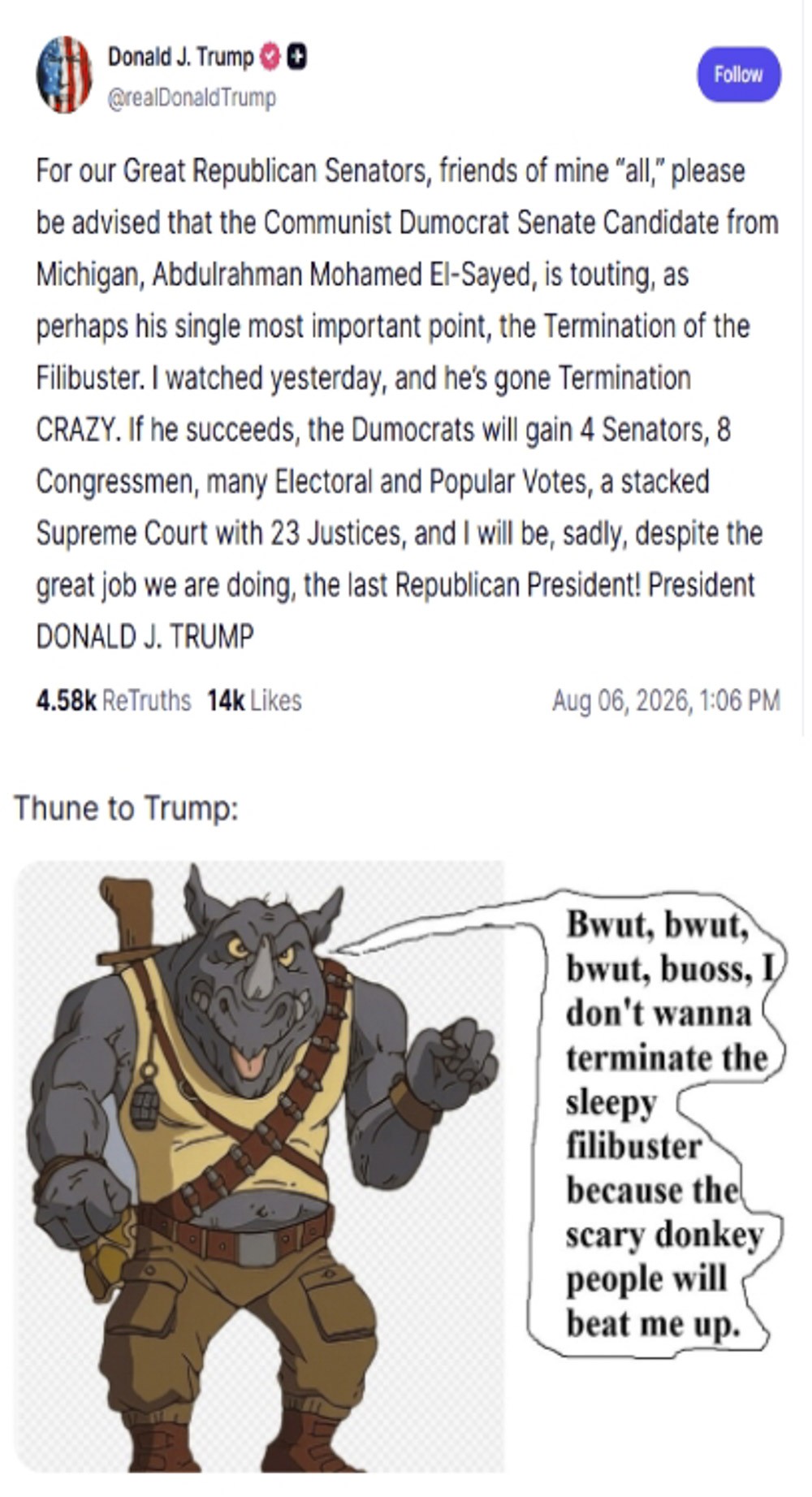Click the "Thune to Trump:" caption text
The width and height of the screenshot is (812, 1497).
126,808
